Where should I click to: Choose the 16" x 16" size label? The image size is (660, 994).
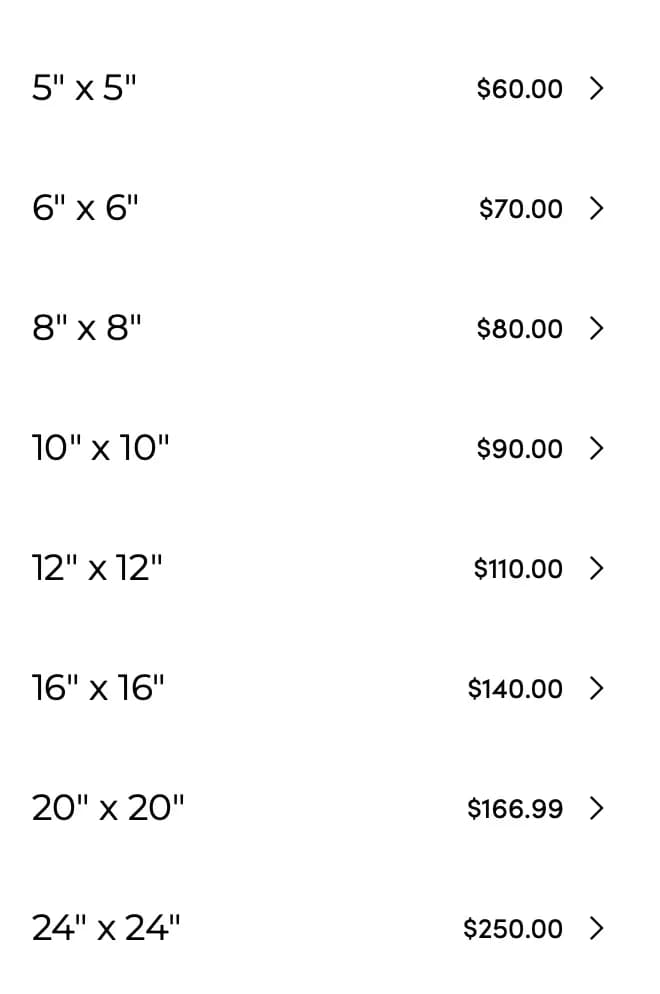[98, 687]
